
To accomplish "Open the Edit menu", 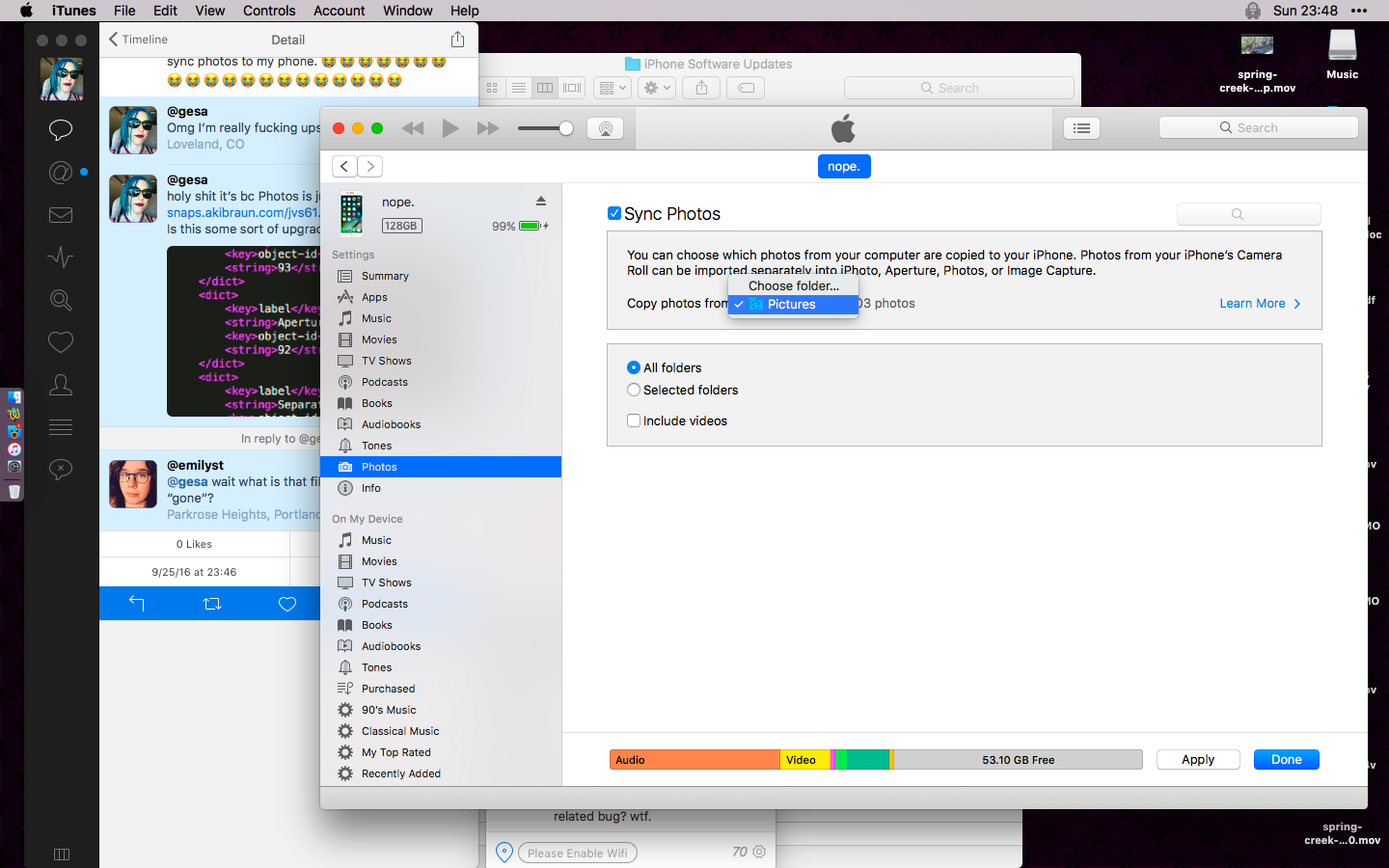I will pos(165,11).
